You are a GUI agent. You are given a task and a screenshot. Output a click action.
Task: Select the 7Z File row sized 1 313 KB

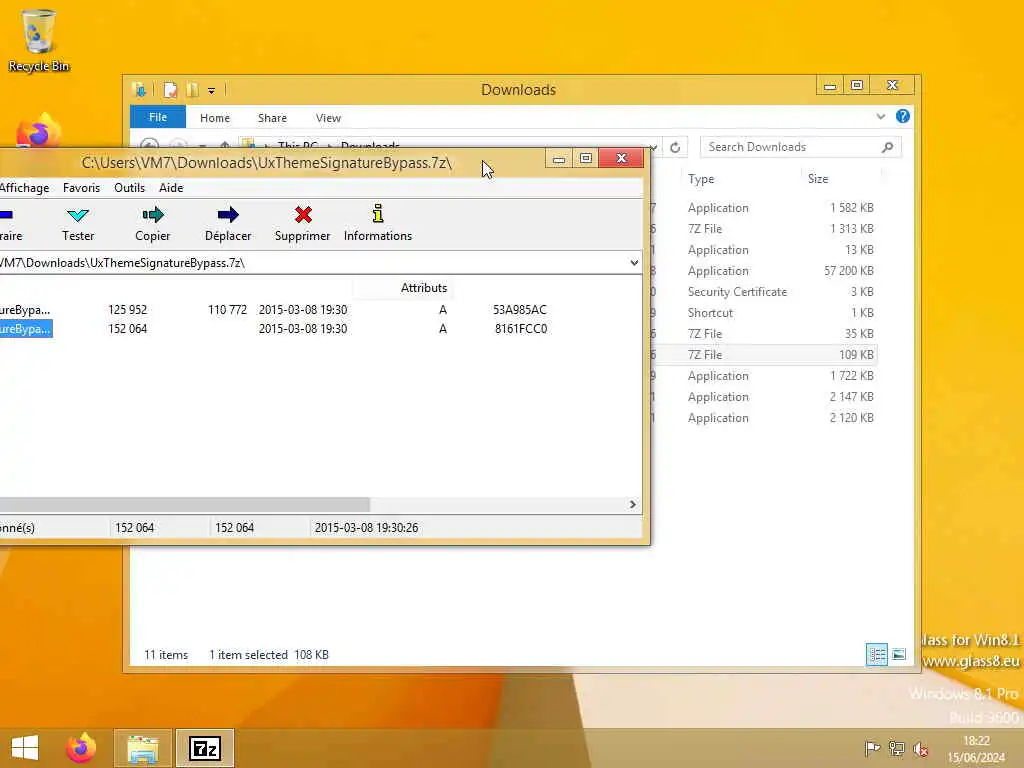764,229
